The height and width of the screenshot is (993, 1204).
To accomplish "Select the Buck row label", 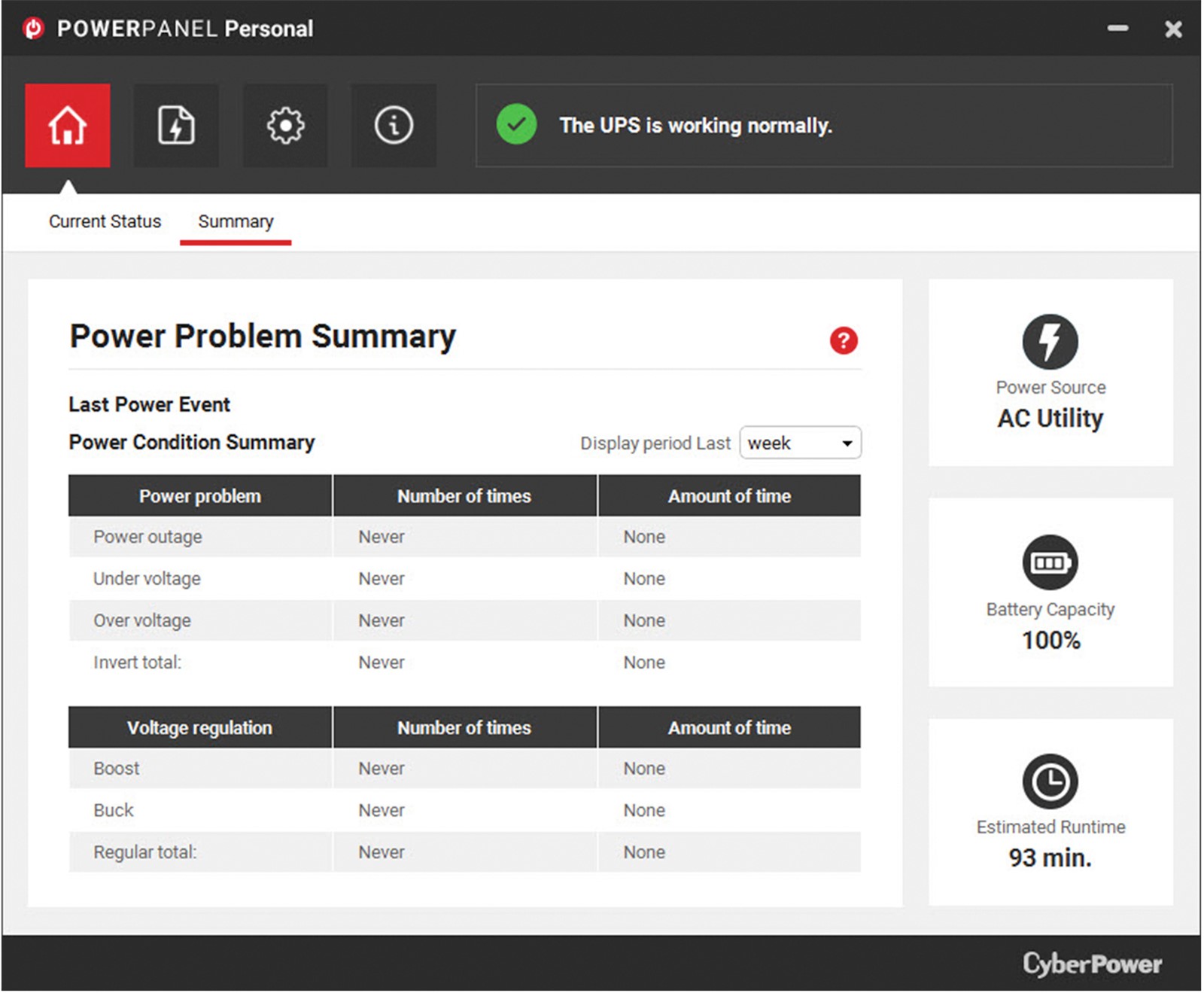I will 114,810.
